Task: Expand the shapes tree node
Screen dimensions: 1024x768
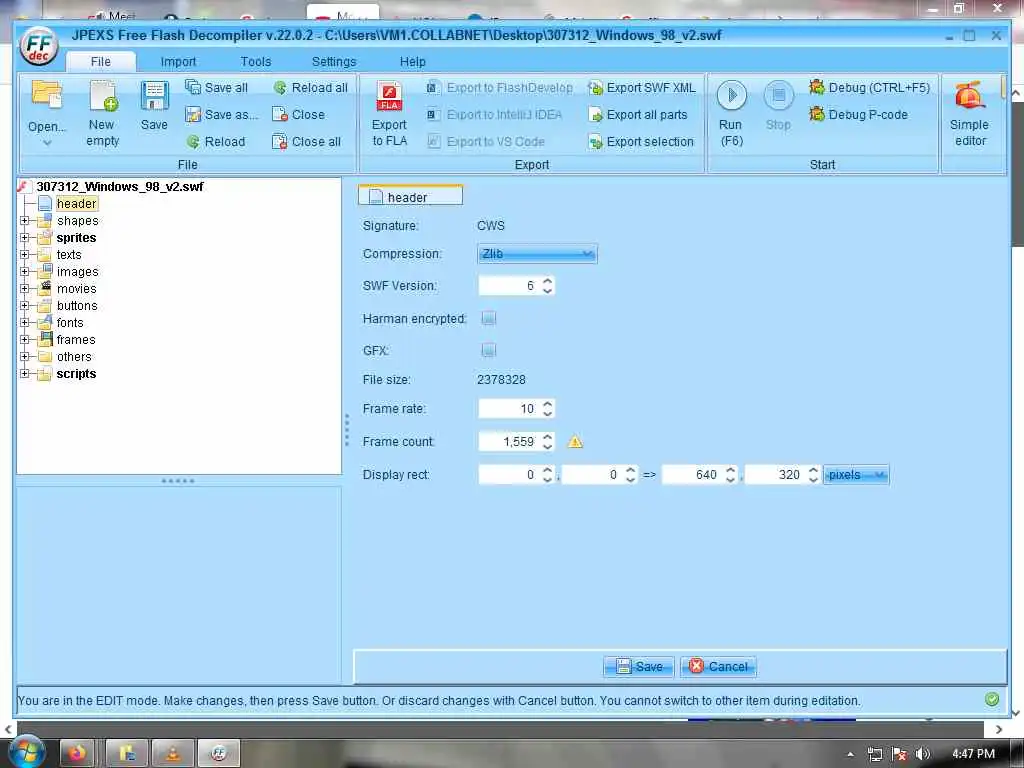Action: pyautogui.click(x=25, y=221)
